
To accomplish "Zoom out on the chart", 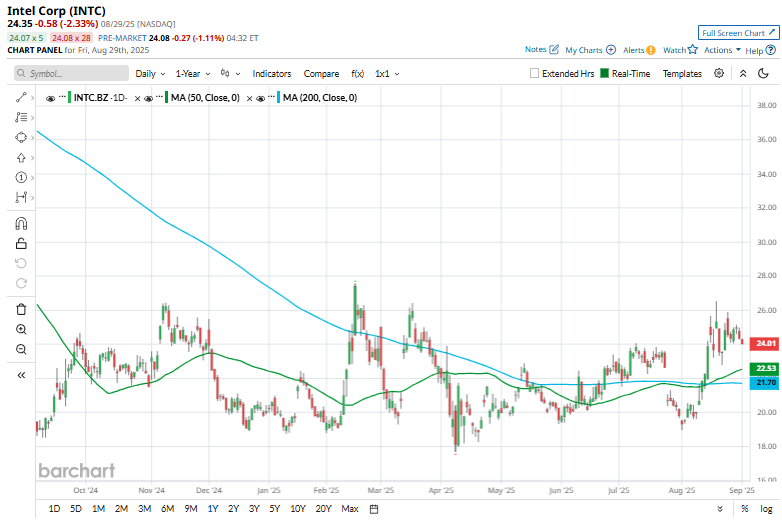I will point(21,349).
